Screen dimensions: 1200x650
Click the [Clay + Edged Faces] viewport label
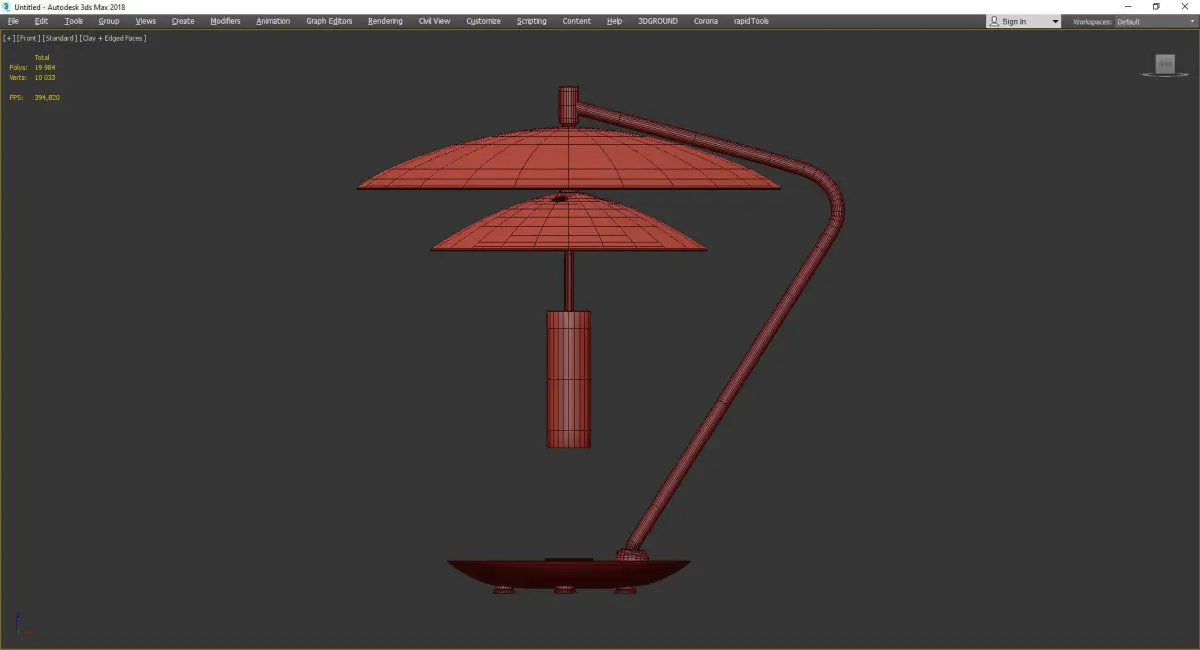pyautogui.click(x=113, y=38)
